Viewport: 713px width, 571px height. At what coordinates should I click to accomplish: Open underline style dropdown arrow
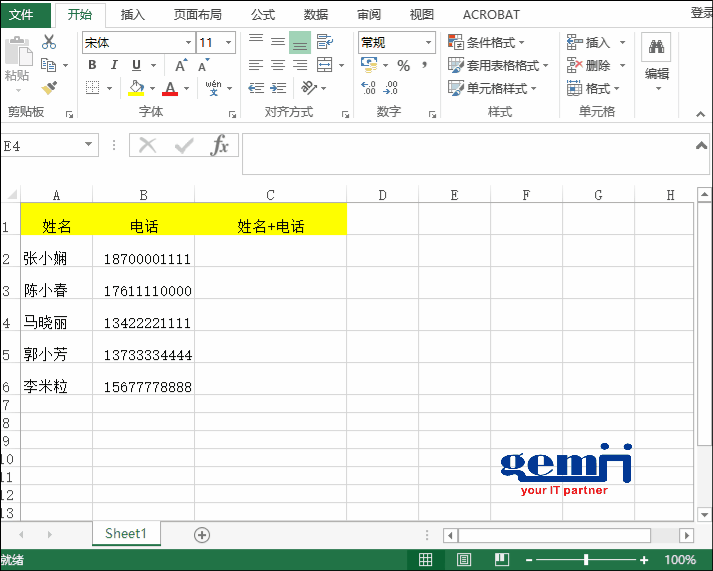pyautogui.click(x=154, y=65)
